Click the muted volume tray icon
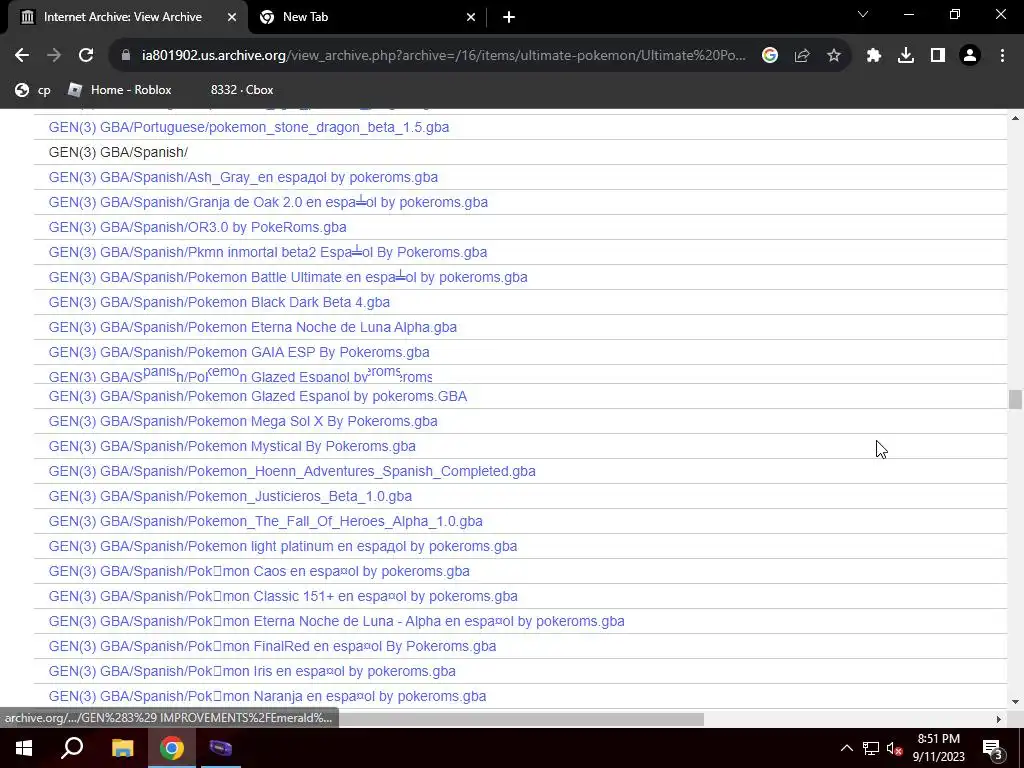 point(894,748)
